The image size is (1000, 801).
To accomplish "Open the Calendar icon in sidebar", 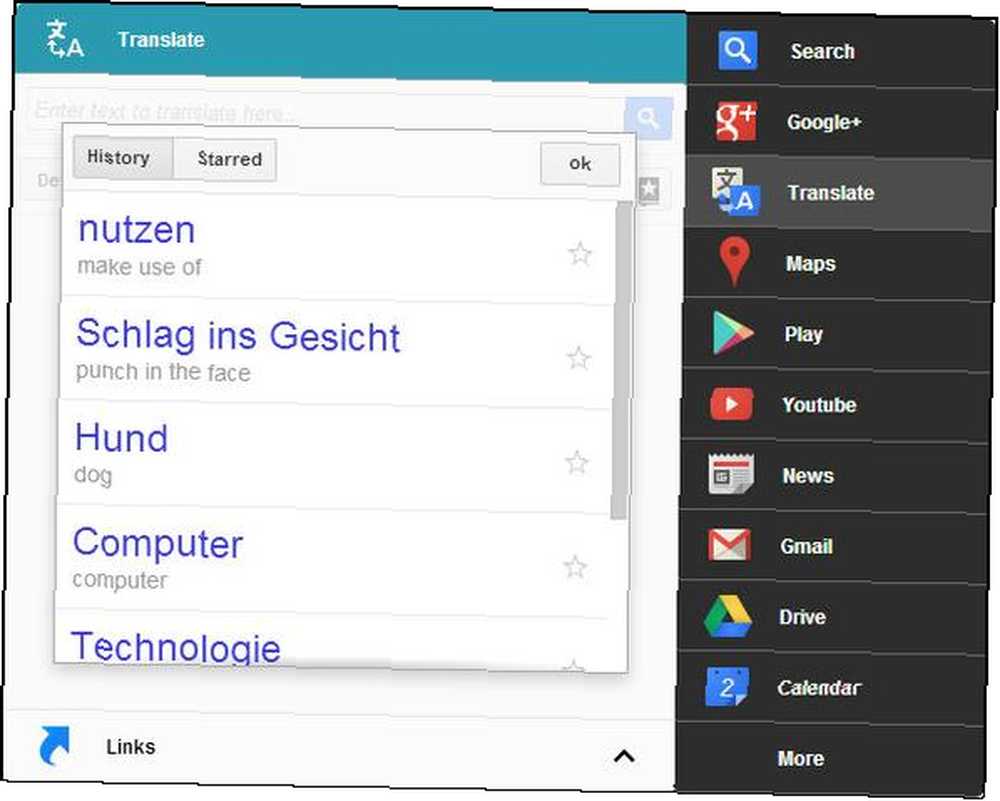I will click(x=727, y=687).
